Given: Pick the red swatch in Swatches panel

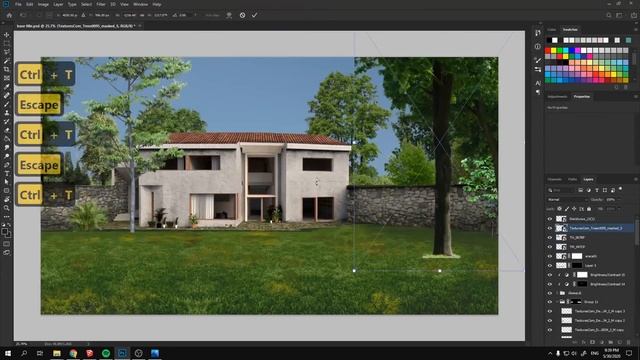Looking at the screenshot, I should (548, 51).
